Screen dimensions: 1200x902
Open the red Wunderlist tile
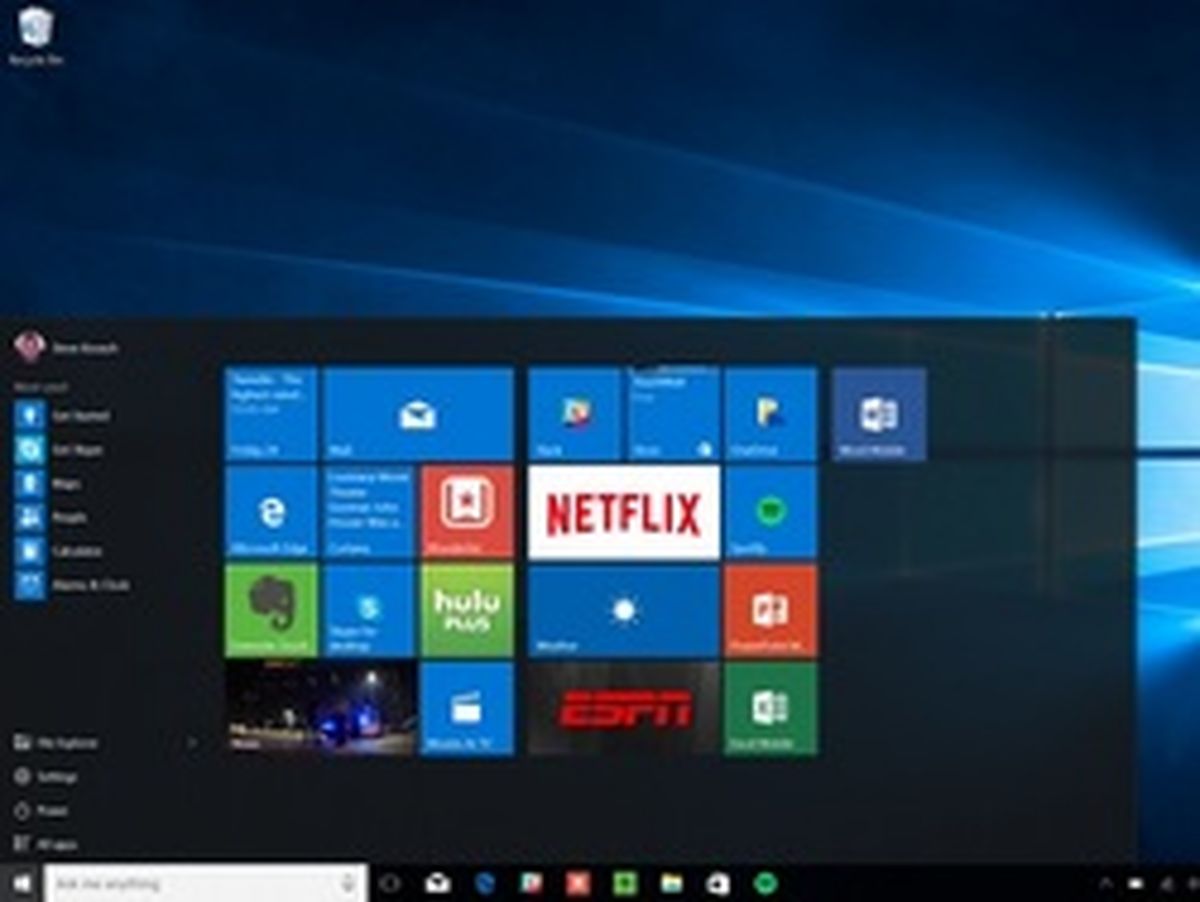pos(467,511)
